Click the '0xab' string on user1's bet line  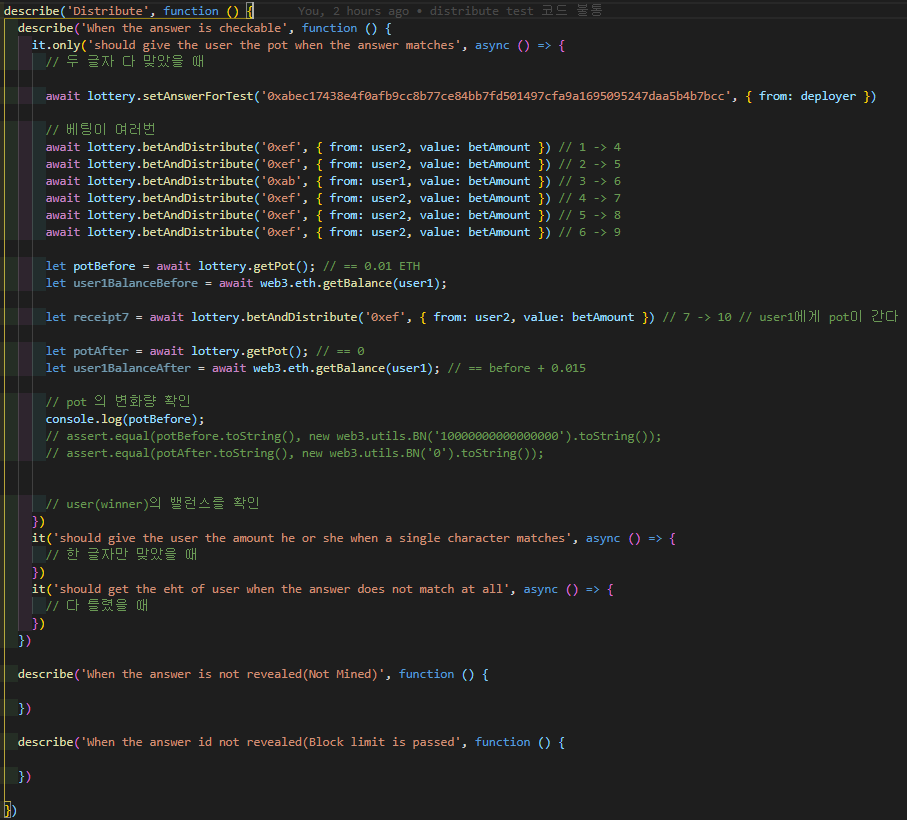(x=281, y=181)
